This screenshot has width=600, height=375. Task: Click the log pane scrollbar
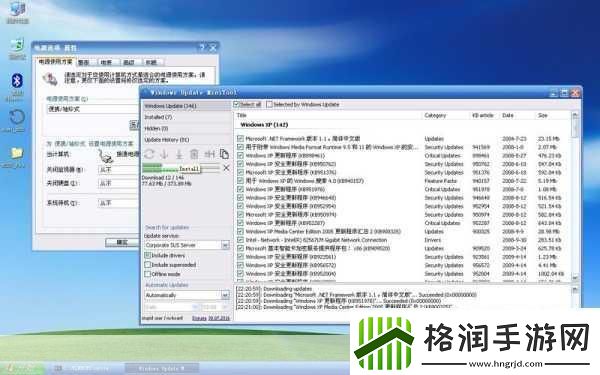click(575, 295)
